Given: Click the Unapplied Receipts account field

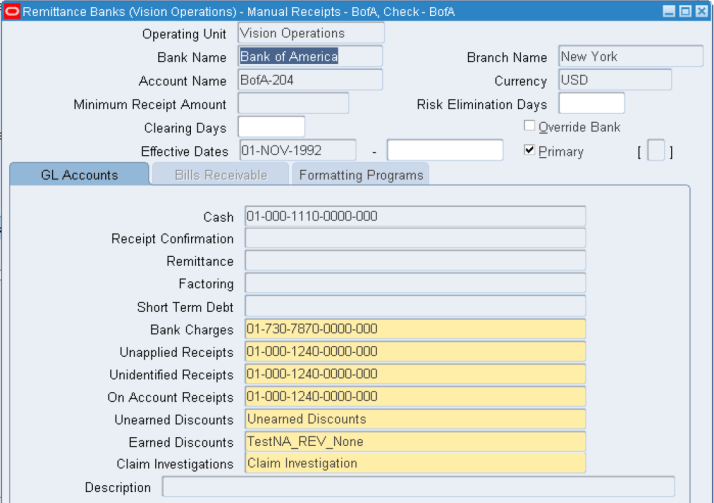Looking at the screenshot, I should click(414, 352).
